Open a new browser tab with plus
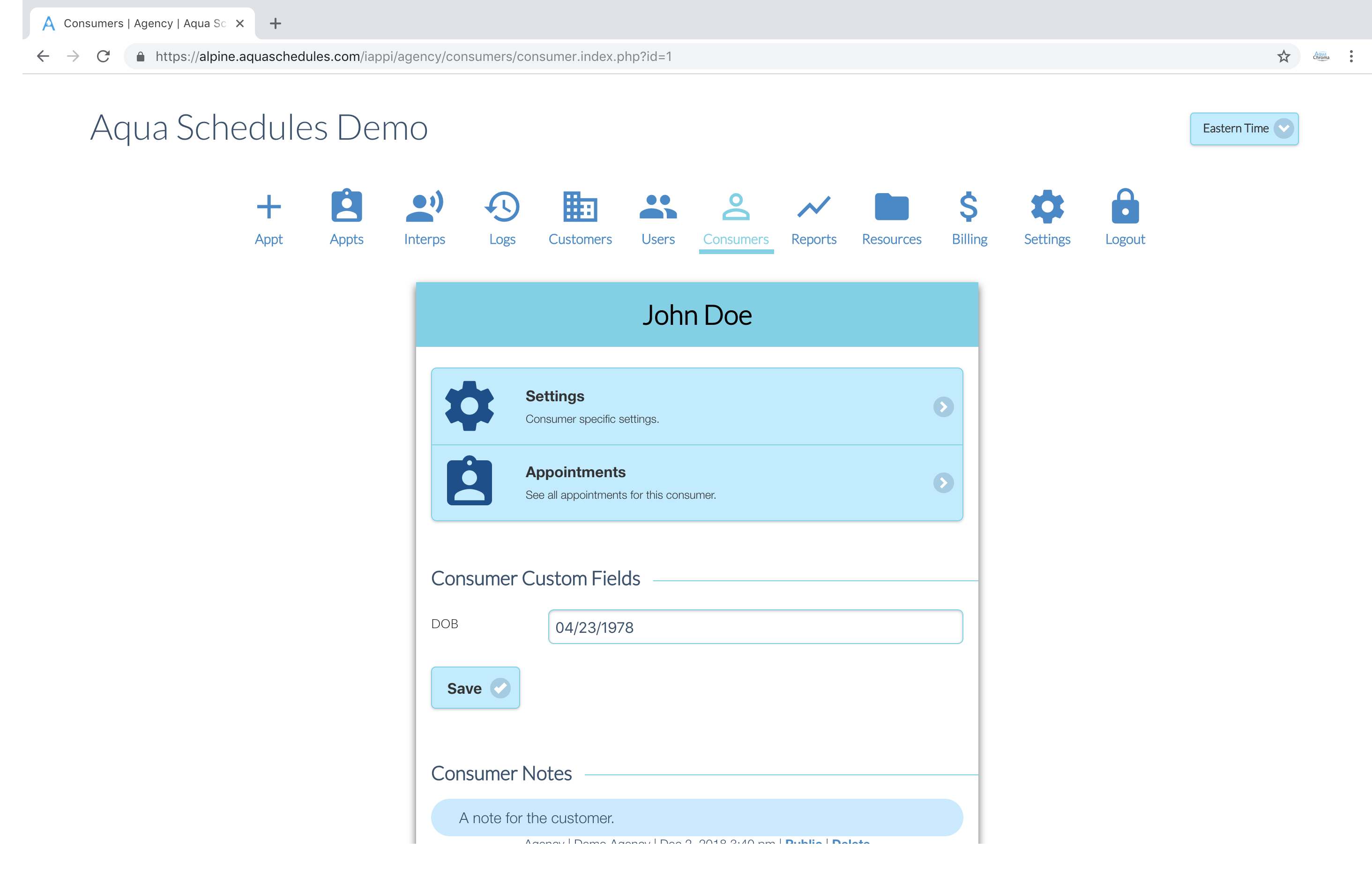This screenshot has width=1372, height=870. pyautogui.click(x=275, y=23)
